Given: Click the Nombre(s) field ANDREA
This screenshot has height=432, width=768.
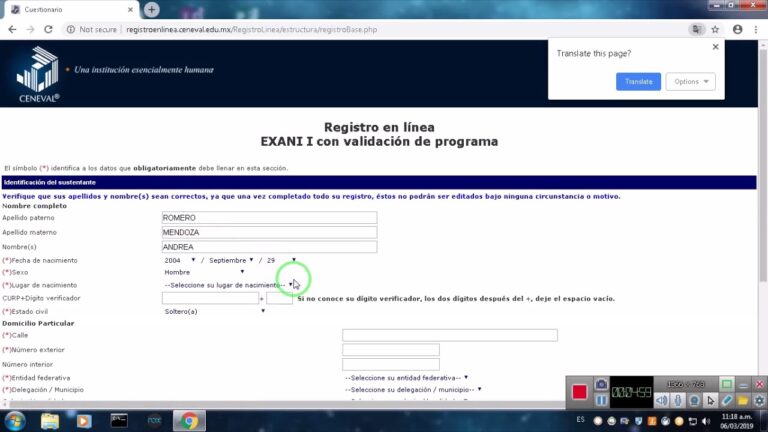Looking at the screenshot, I should click(269, 247).
